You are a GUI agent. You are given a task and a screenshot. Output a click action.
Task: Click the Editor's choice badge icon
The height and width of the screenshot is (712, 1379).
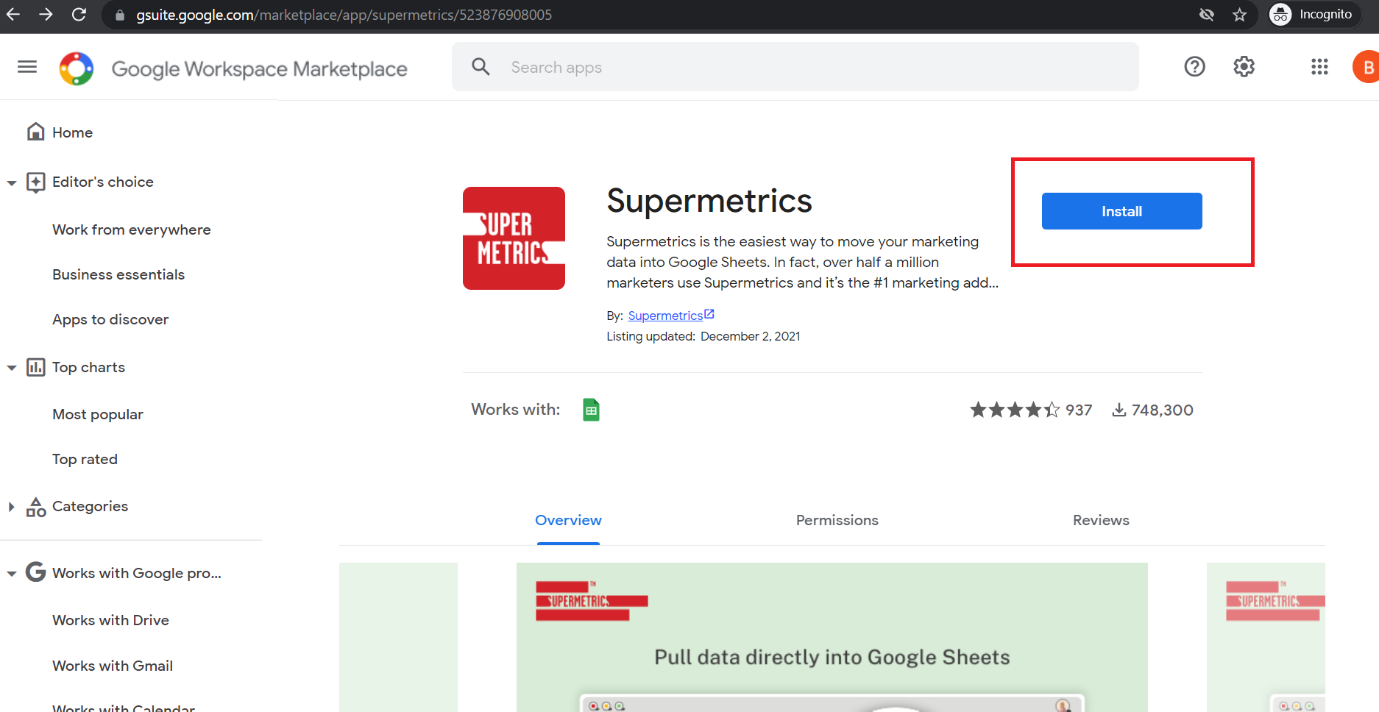coord(36,182)
